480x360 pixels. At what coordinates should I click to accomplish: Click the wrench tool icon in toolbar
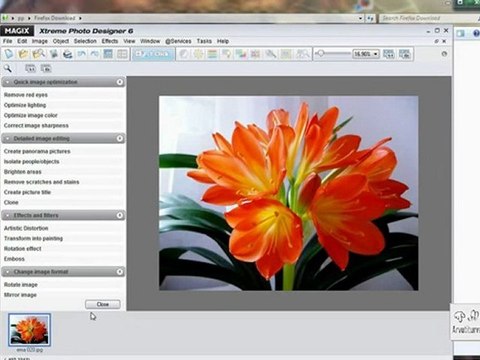(x=271, y=54)
